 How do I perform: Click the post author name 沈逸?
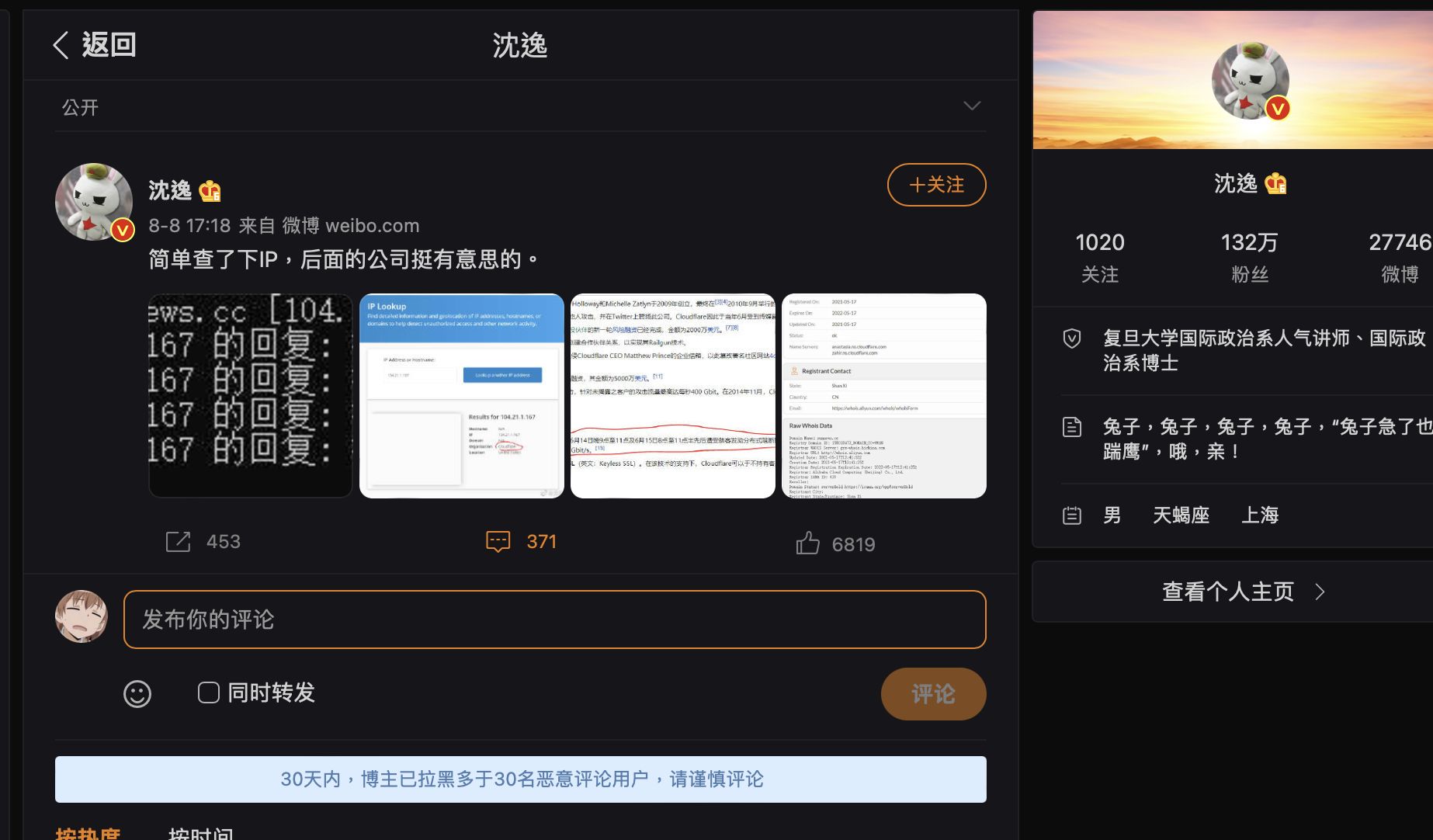(170, 190)
